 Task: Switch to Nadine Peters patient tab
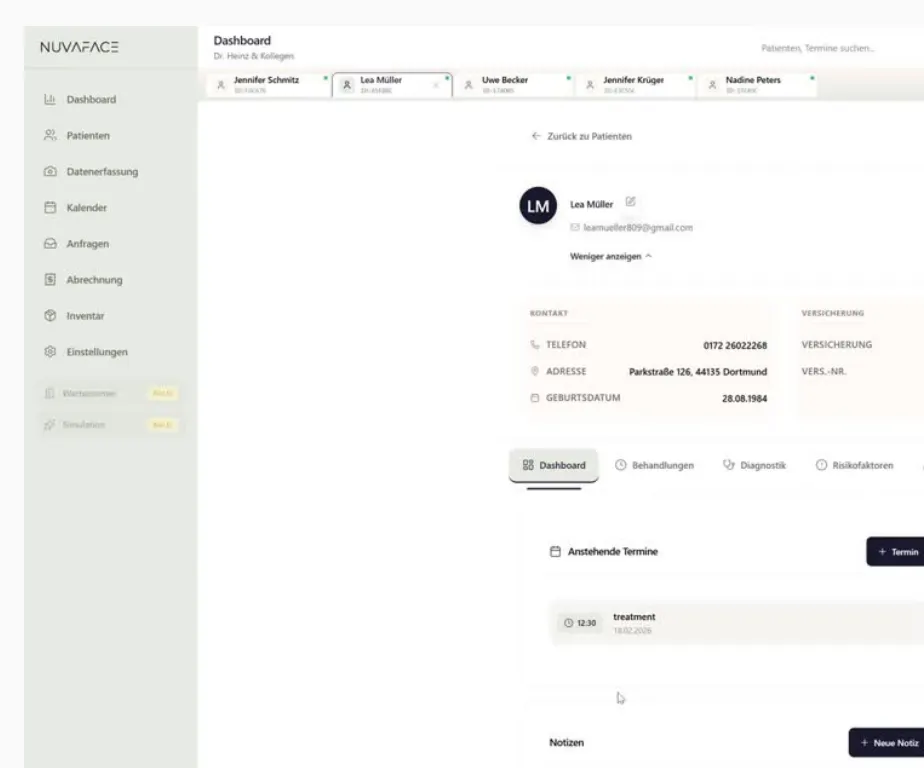click(x=759, y=85)
